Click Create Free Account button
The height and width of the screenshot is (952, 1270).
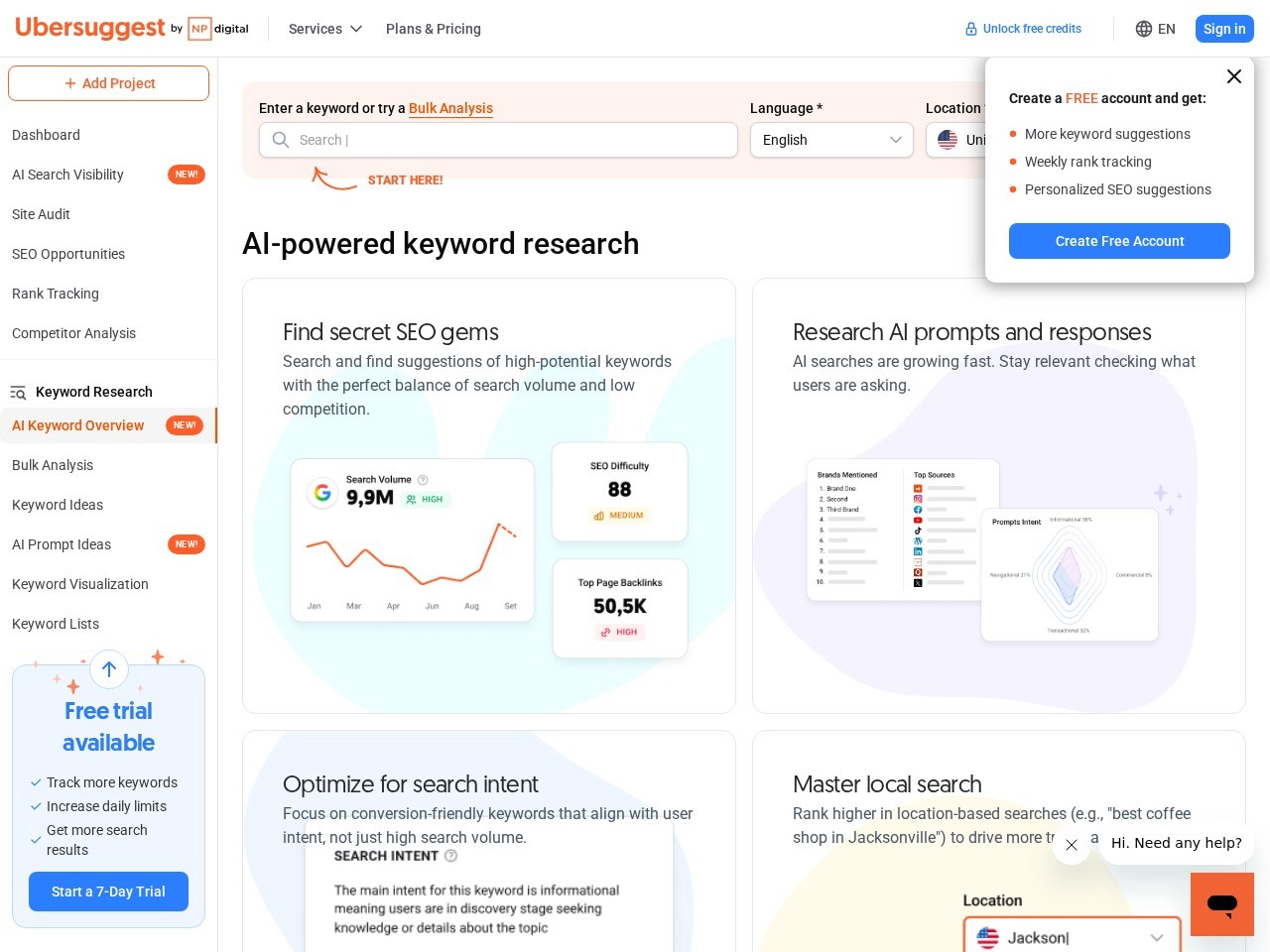click(1119, 241)
